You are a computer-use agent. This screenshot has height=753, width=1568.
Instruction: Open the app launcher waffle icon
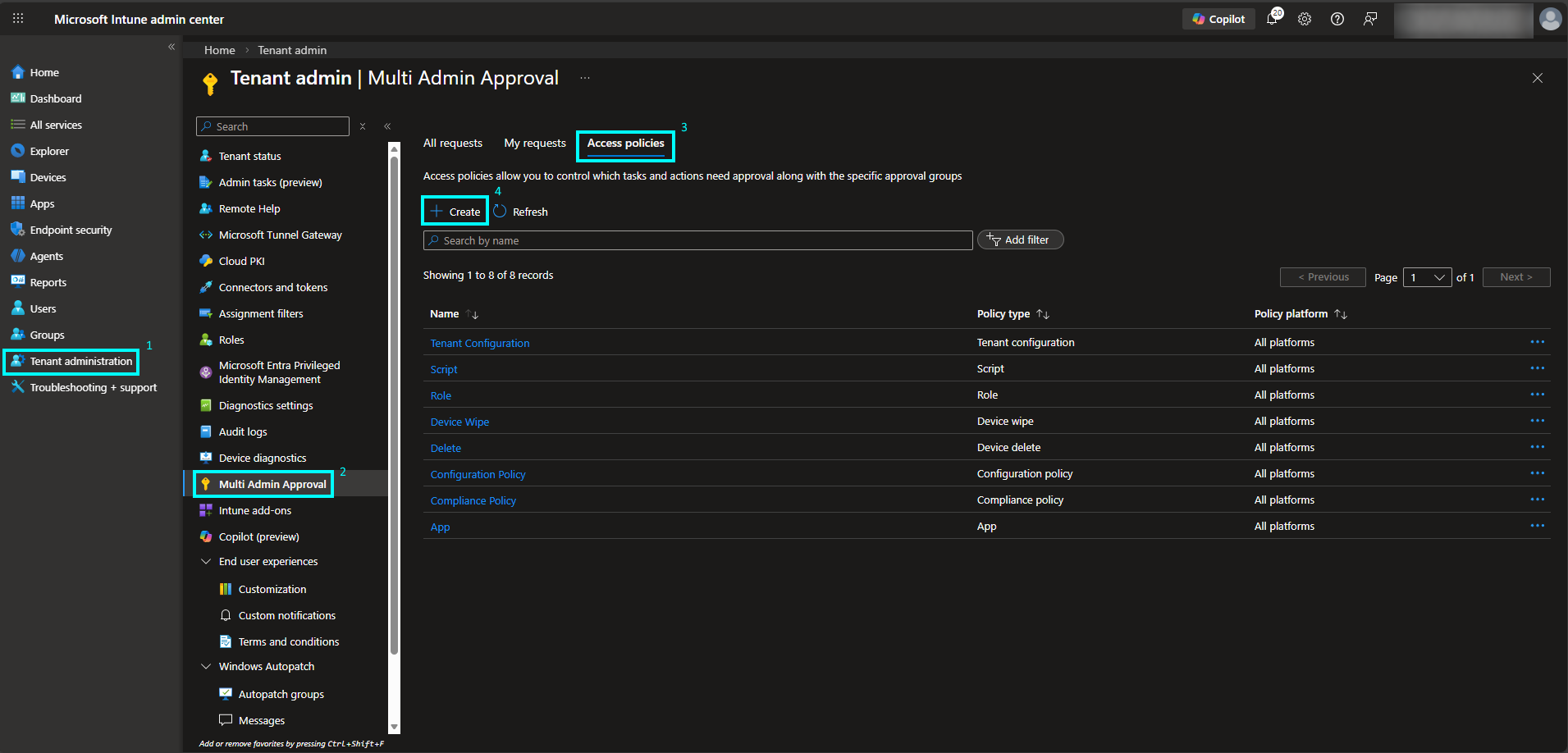click(x=18, y=19)
